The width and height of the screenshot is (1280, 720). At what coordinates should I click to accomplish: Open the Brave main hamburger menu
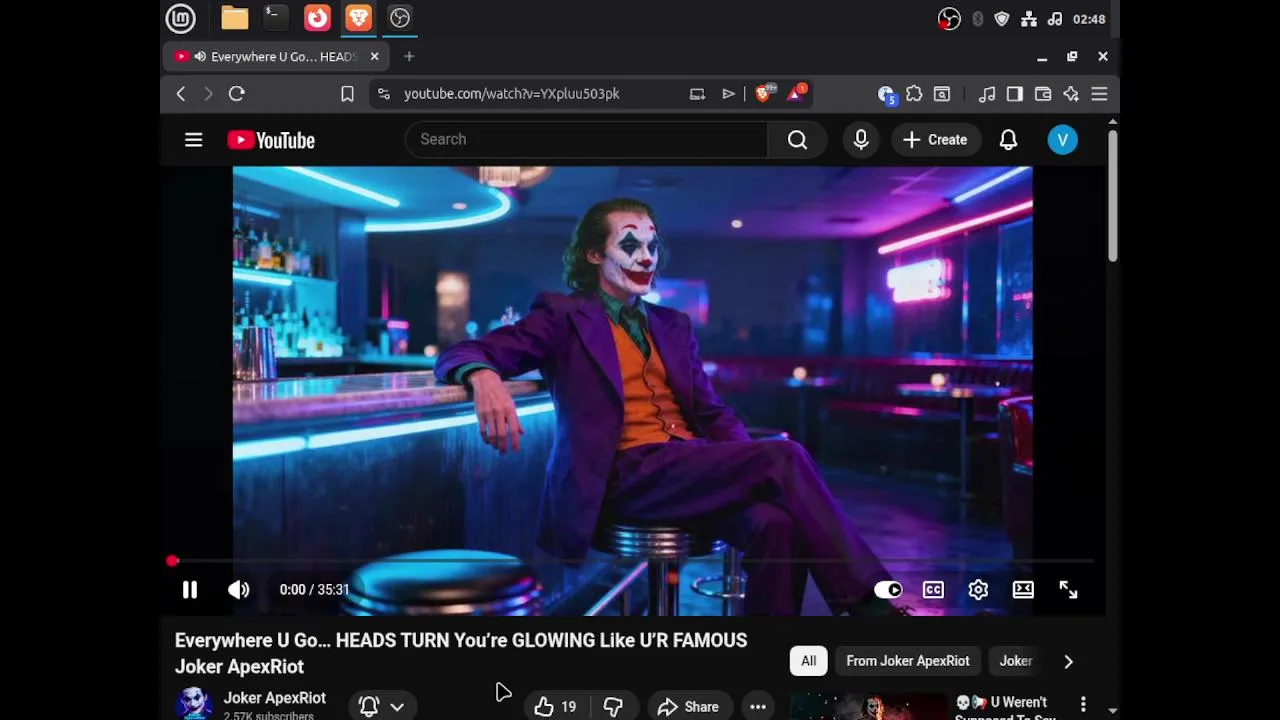(x=1099, y=94)
